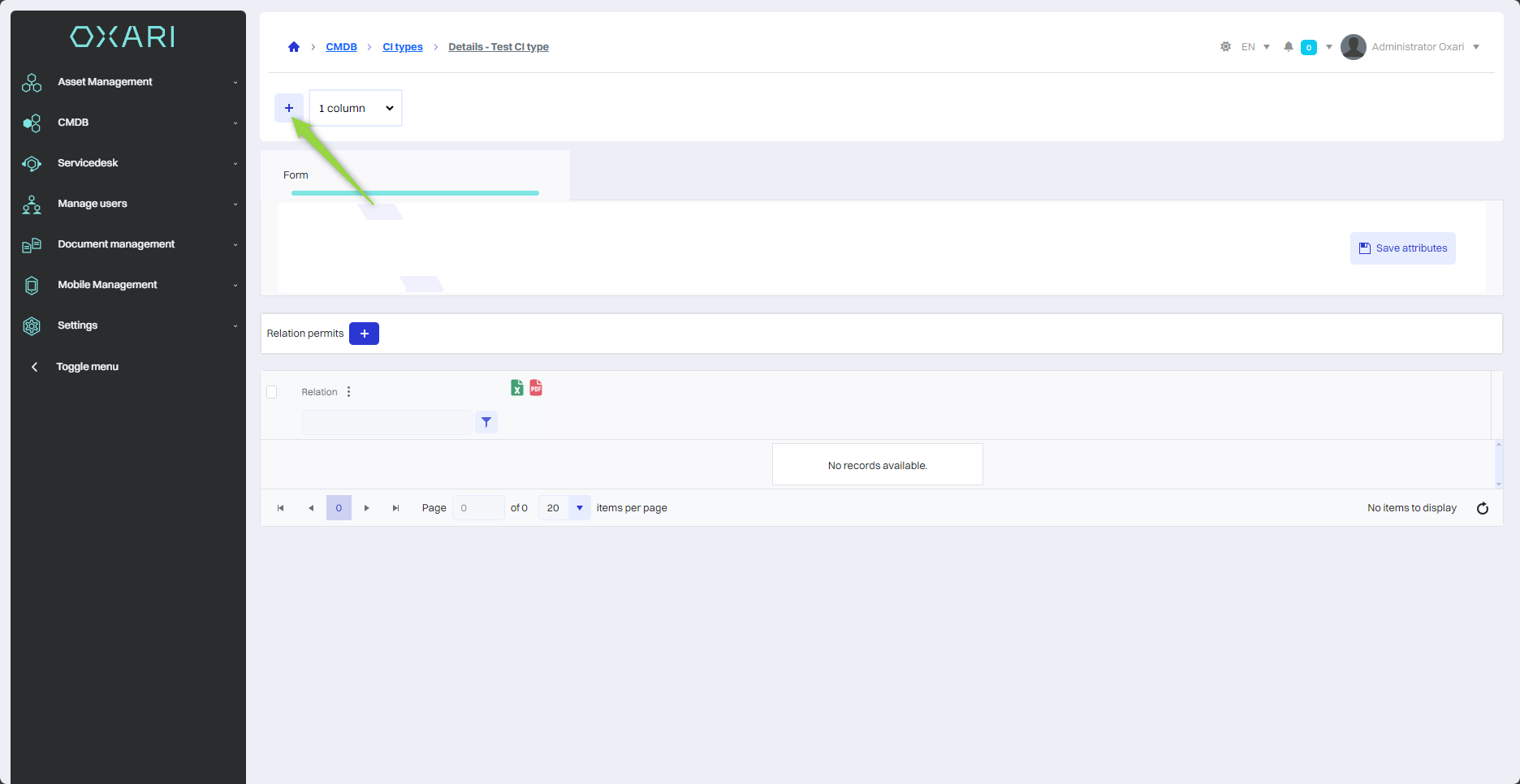The image size is (1520, 784).
Task: Open CI types breadcrumb link
Action: [x=403, y=47]
